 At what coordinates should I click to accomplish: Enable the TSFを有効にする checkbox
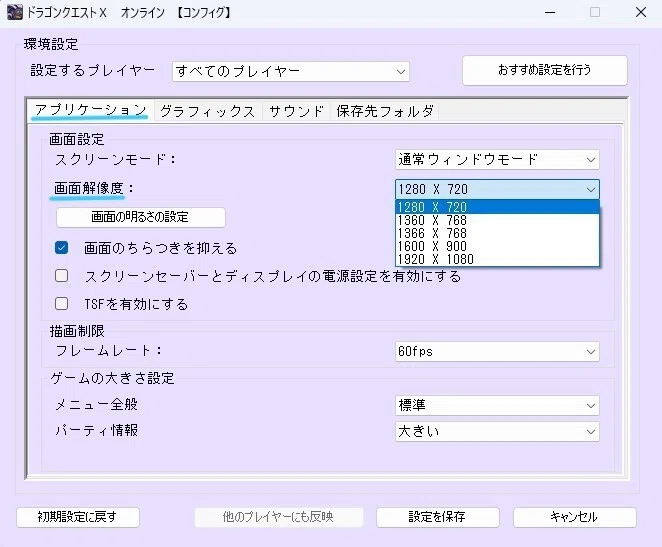tap(62, 303)
